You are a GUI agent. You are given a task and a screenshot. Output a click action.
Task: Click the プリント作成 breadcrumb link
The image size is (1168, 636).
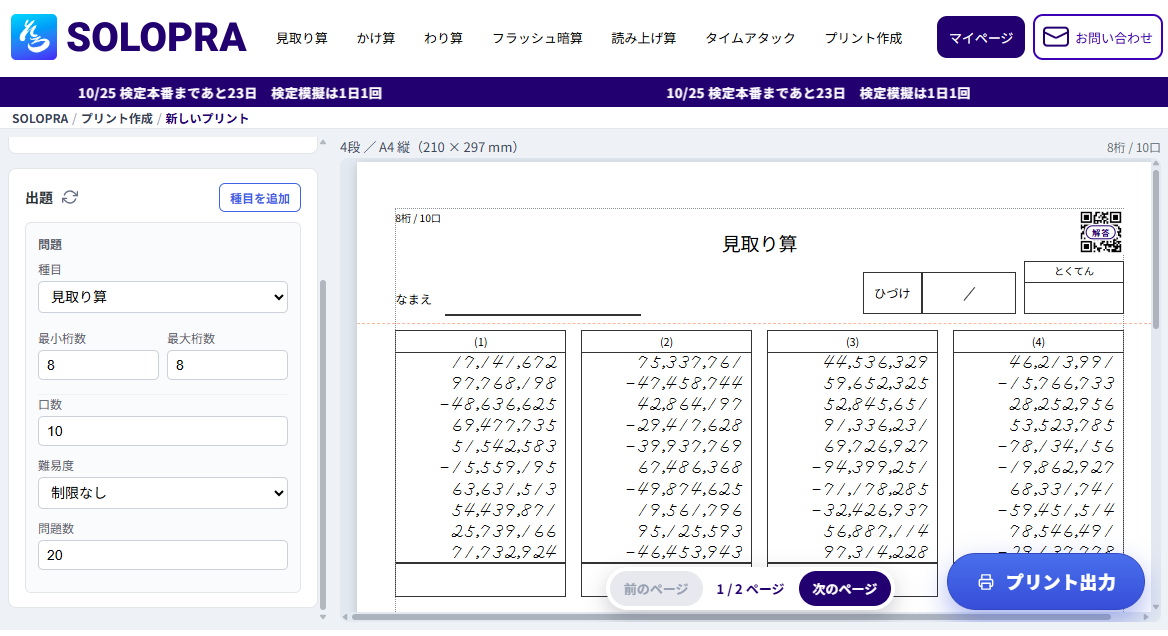click(x=116, y=118)
